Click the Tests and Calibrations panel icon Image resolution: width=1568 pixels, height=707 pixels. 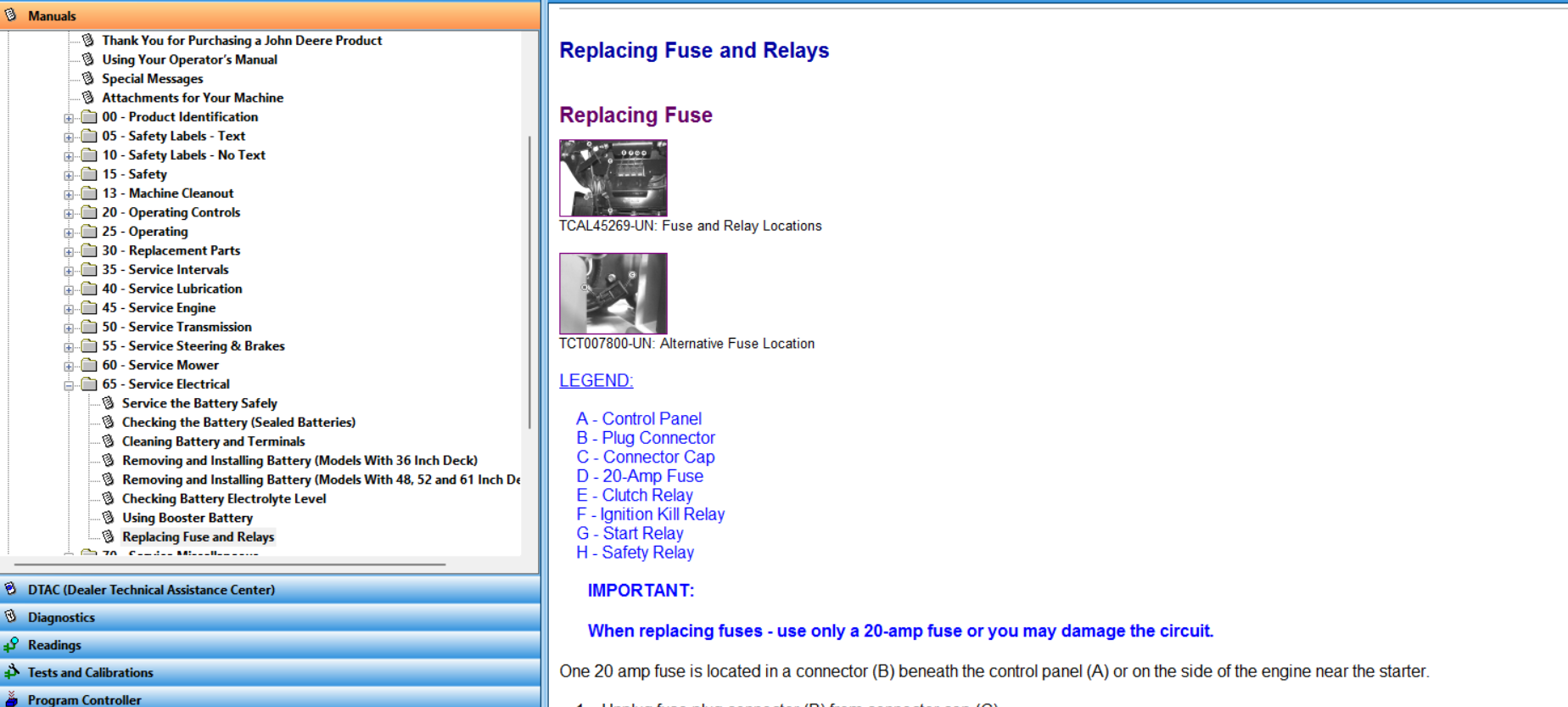click(12, 672)
